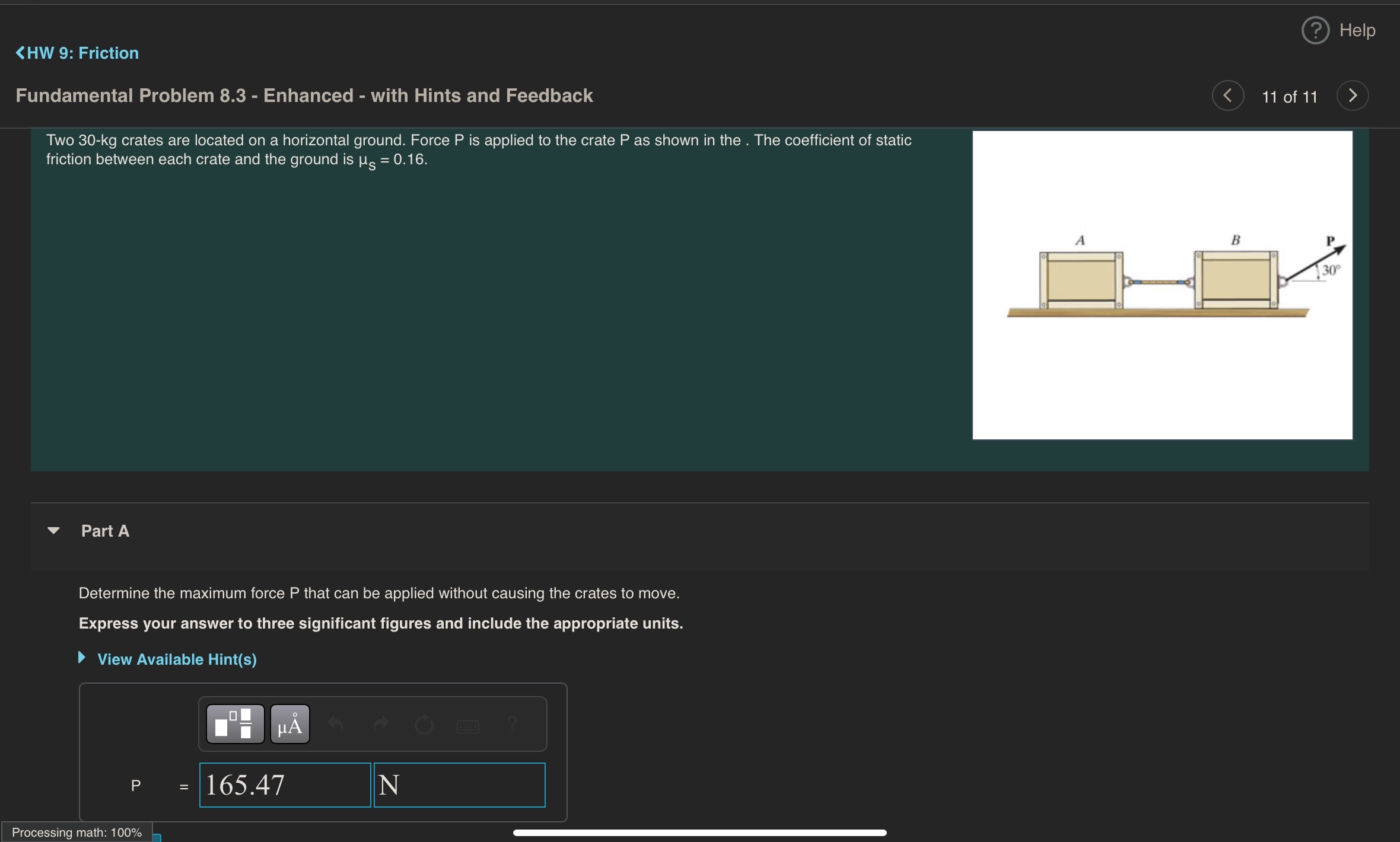Viewport: 1400px width, 842px height.
Task: Collapse the Part A section
Action: 54,531
